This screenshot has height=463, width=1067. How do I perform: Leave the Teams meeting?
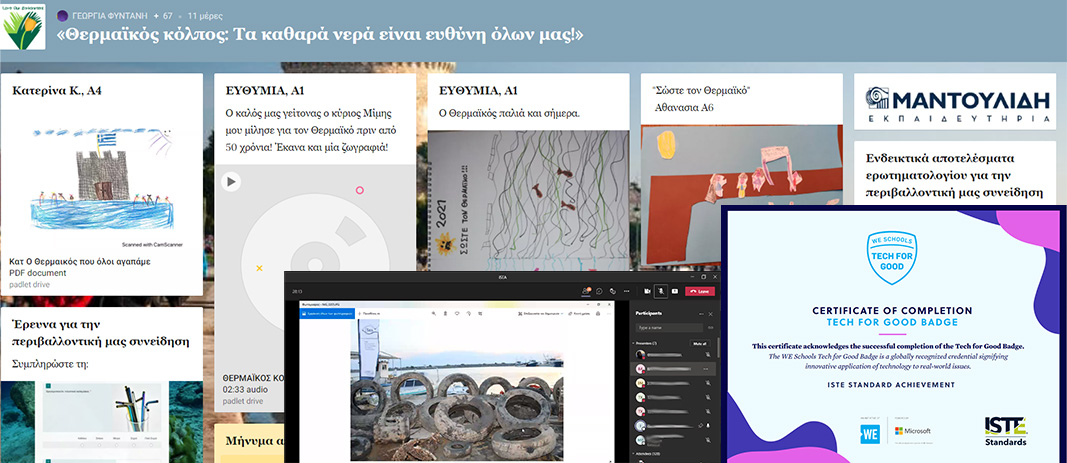tap(700, 291)
